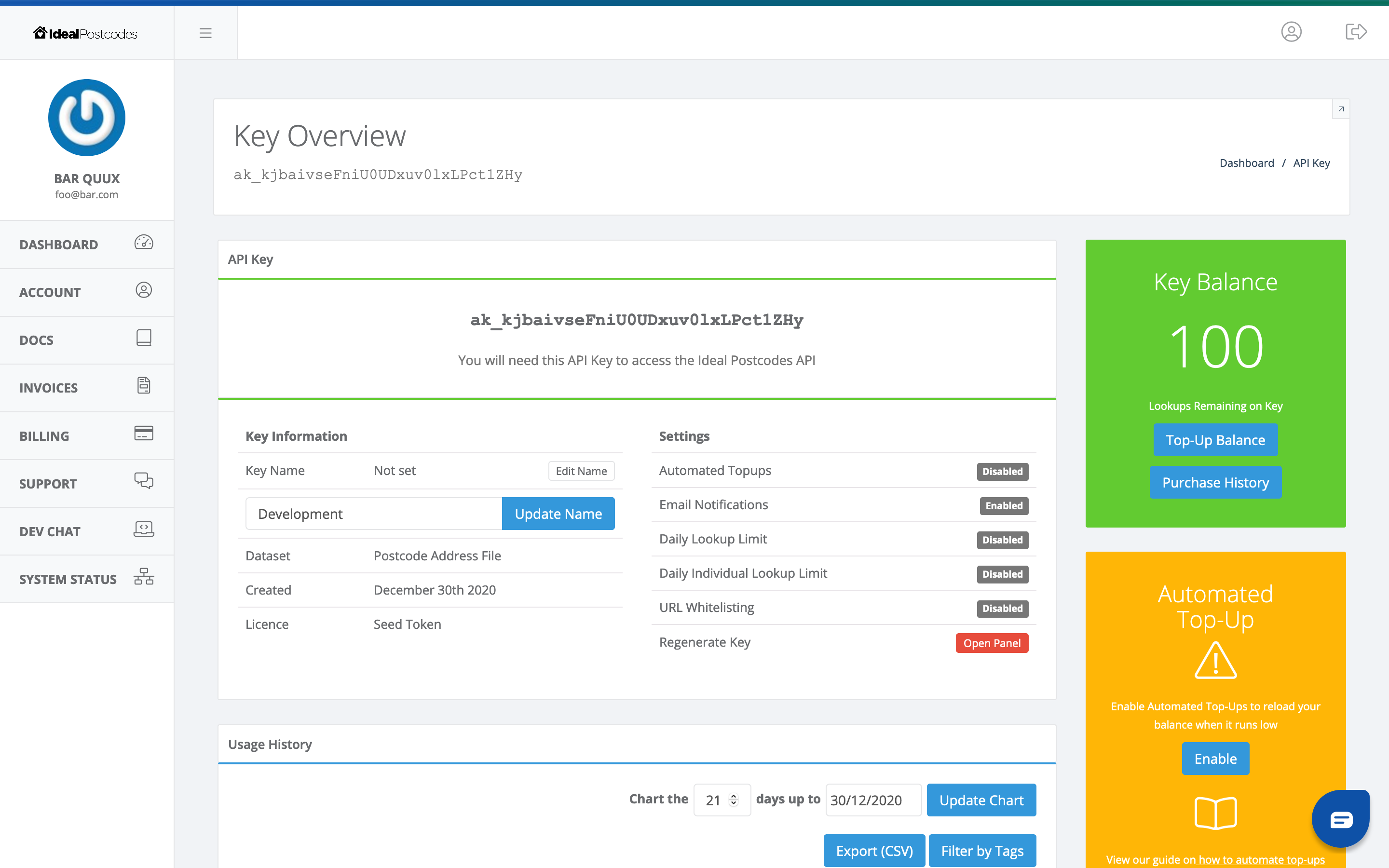
Task: Click the warning triangle in Automated Top-Up
Action: pos(1216,661)
